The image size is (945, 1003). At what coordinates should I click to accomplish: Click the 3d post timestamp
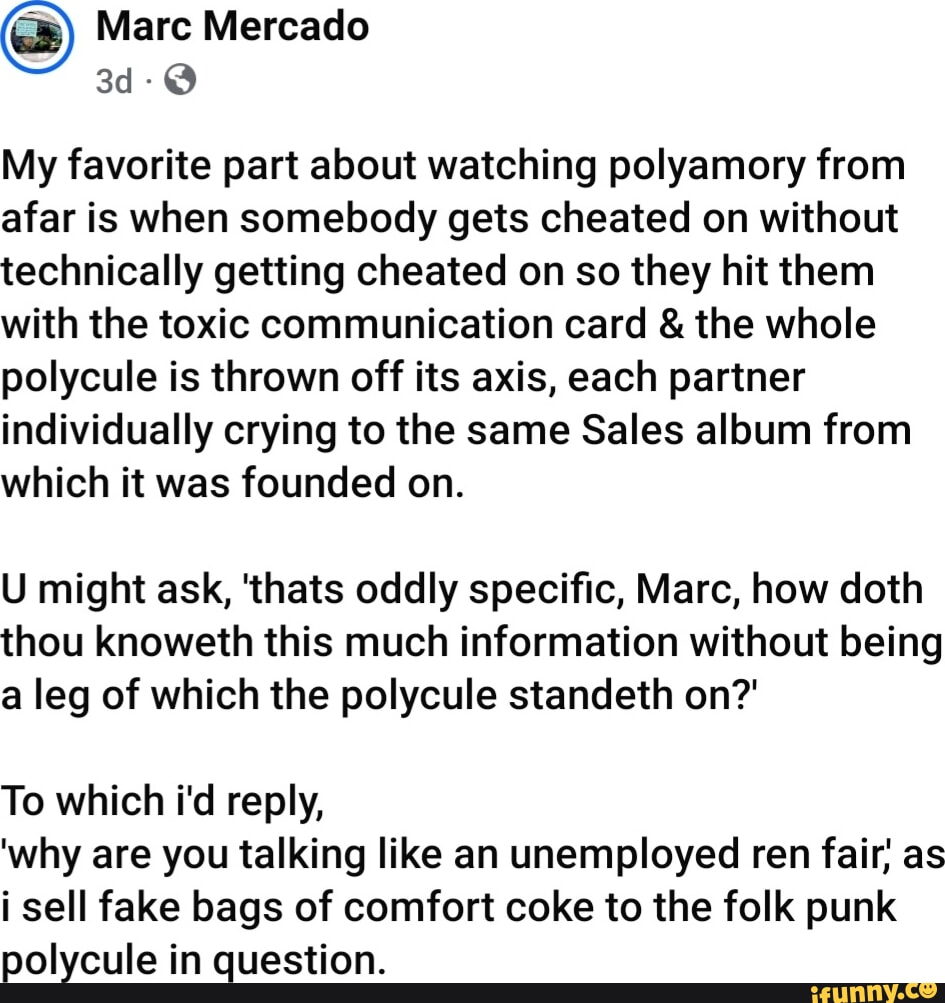[x=114, y=81]
